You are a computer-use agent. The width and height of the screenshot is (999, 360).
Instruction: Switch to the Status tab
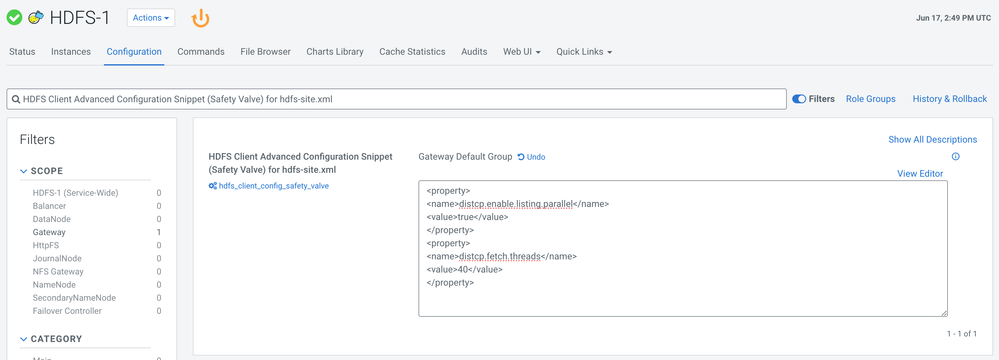click(x=22, y=52)
